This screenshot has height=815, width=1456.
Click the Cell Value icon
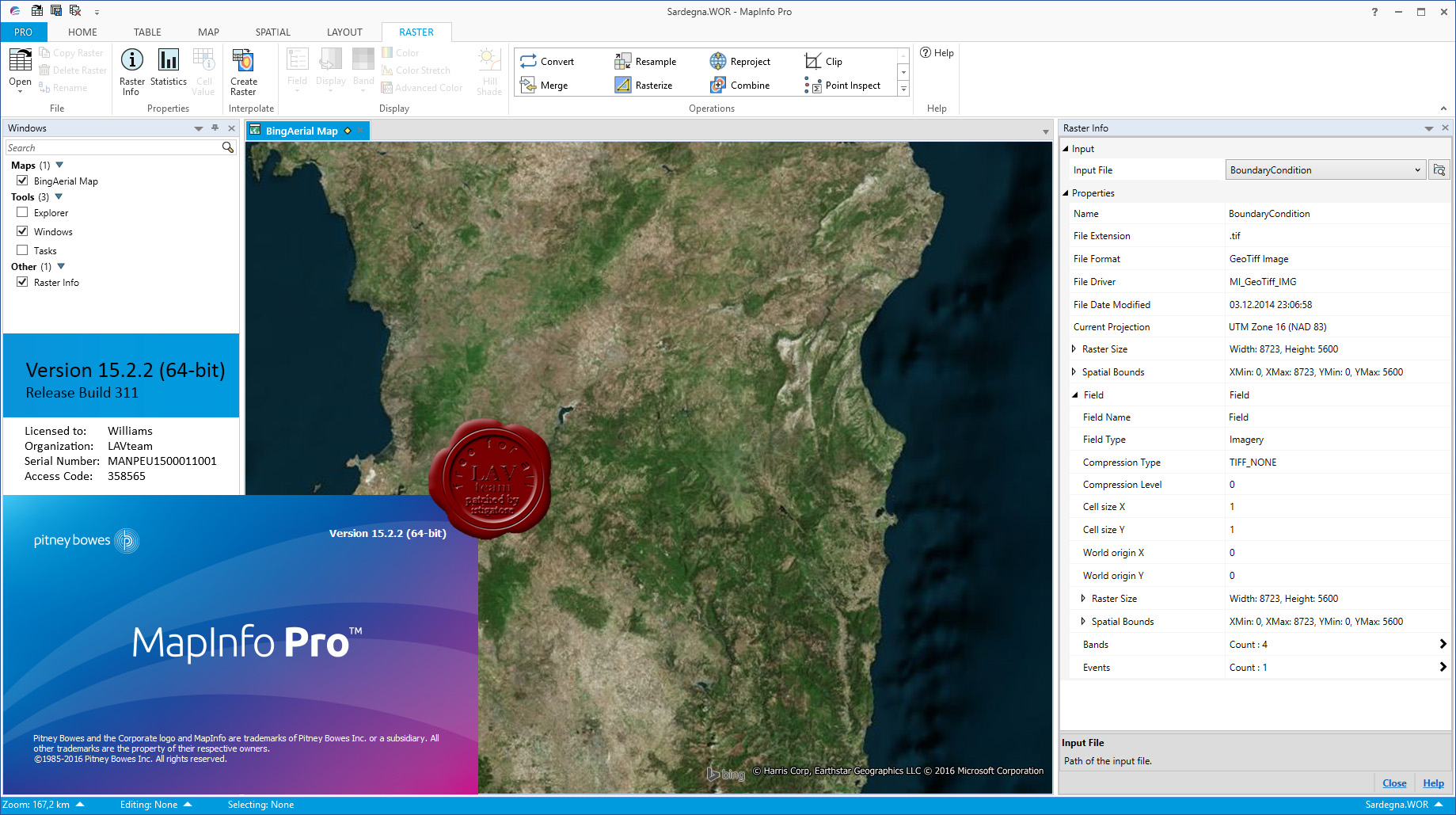click(x=203, y=70)
